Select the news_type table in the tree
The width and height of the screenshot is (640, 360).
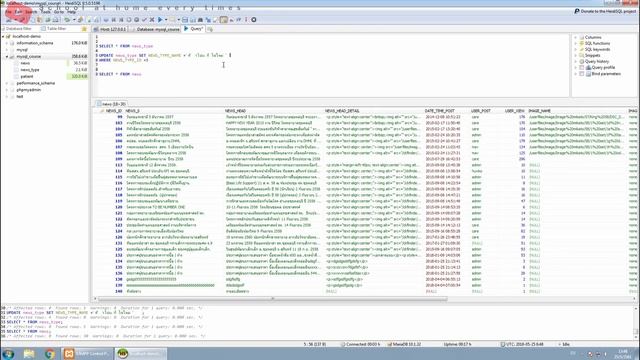pos(30,70)
